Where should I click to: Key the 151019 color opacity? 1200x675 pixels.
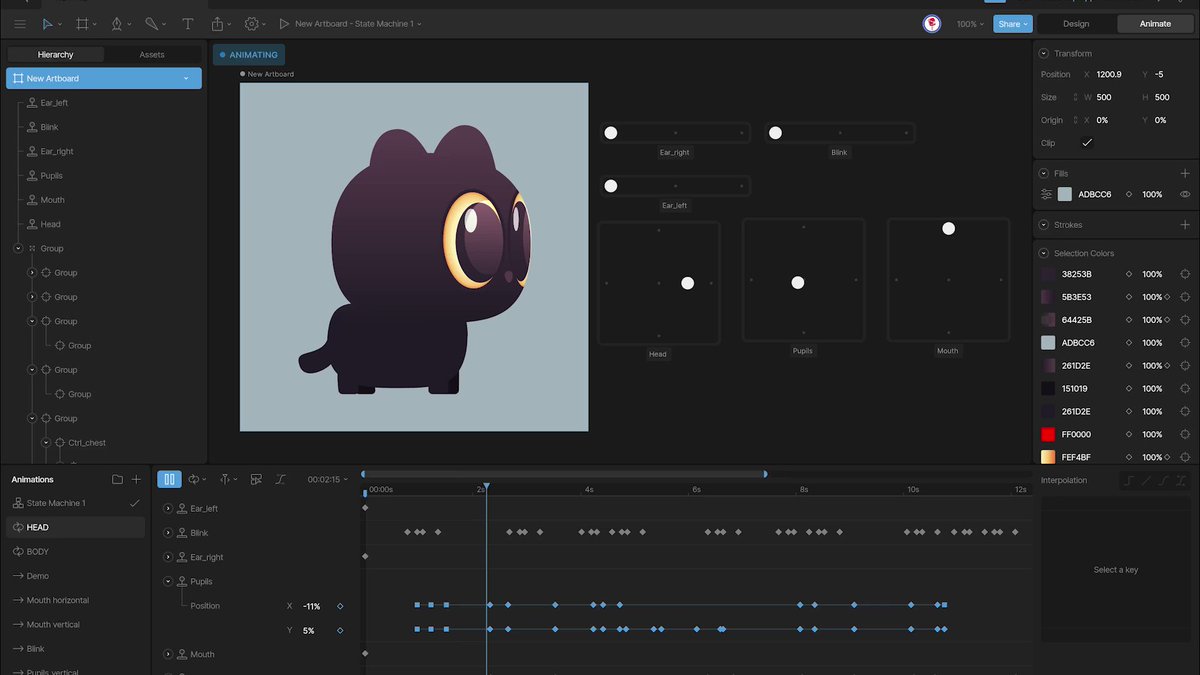1129,388
